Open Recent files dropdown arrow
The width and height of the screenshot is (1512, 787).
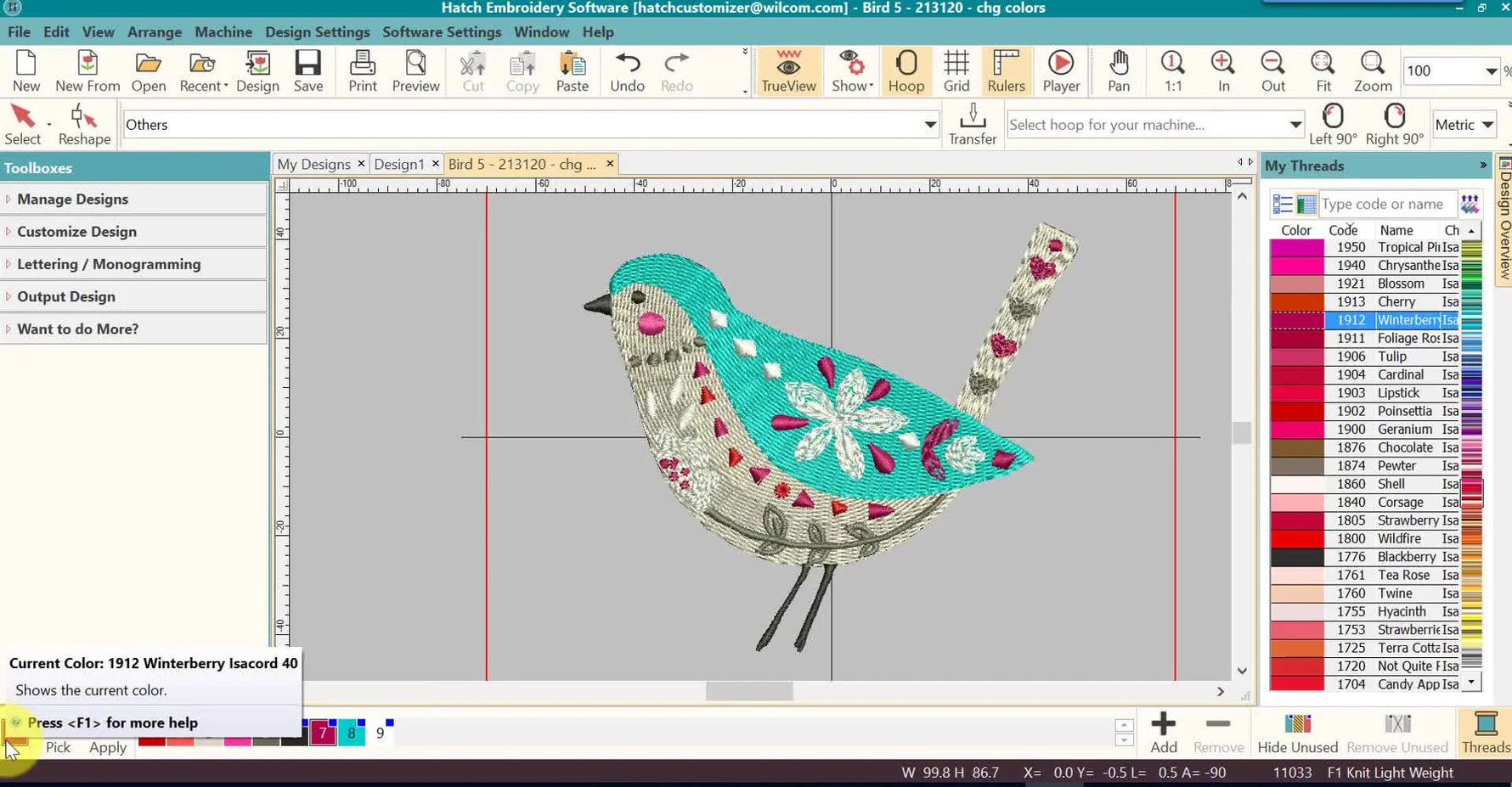tap(226, 86)
